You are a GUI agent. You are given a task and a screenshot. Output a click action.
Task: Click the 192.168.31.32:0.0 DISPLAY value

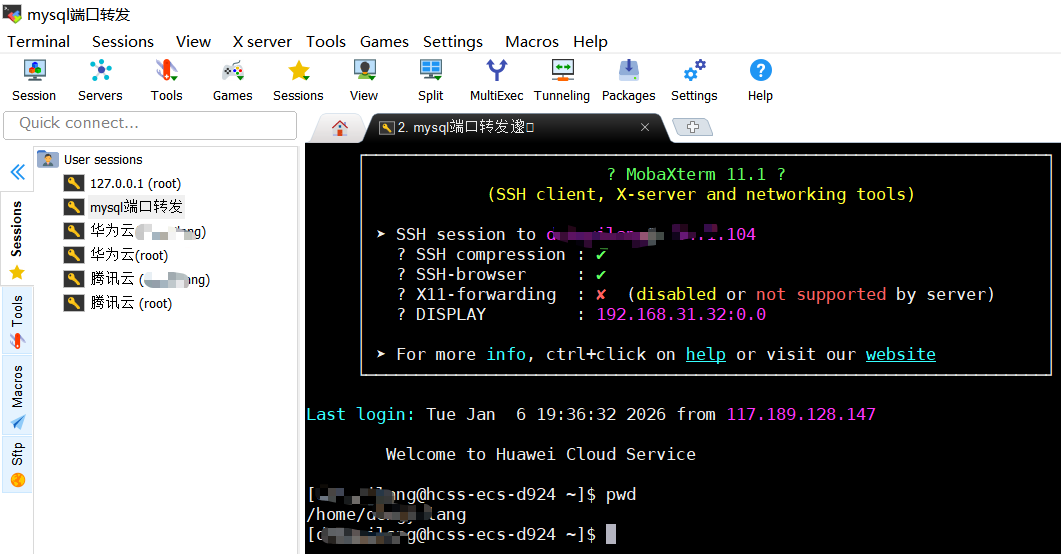click(x=681, y=315)
